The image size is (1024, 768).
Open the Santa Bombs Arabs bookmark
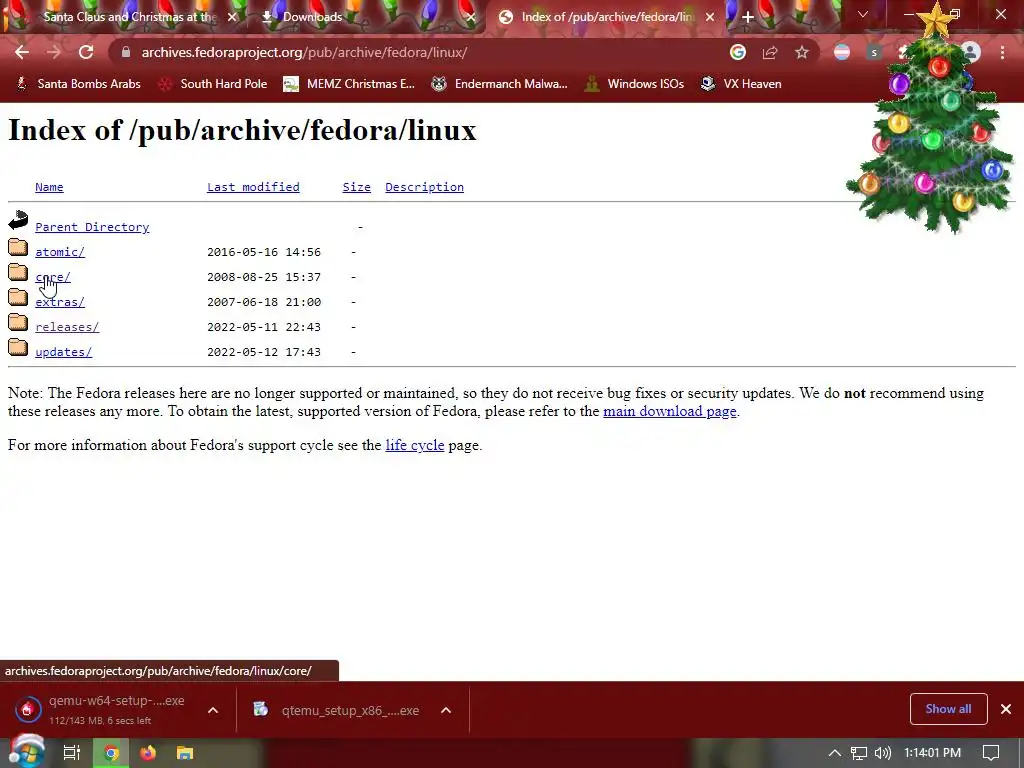click(x=79, y=84)
